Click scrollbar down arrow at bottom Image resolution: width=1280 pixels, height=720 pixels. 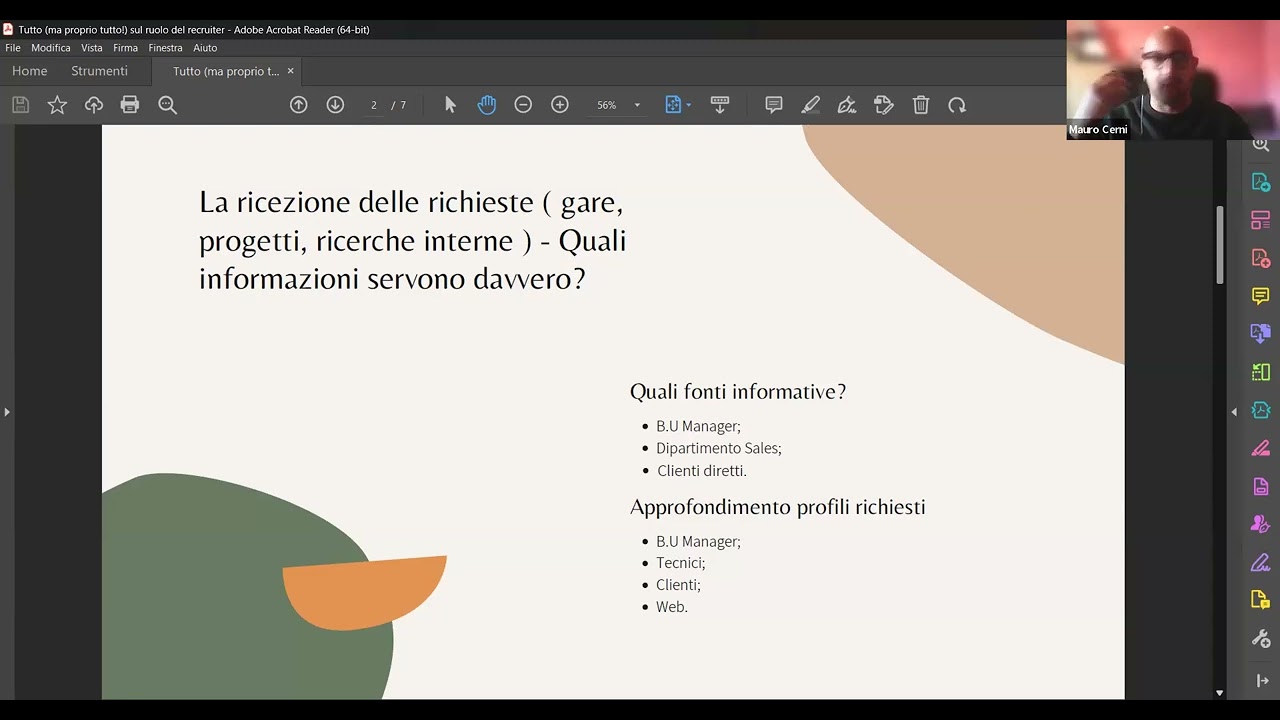coord(1219,692)
